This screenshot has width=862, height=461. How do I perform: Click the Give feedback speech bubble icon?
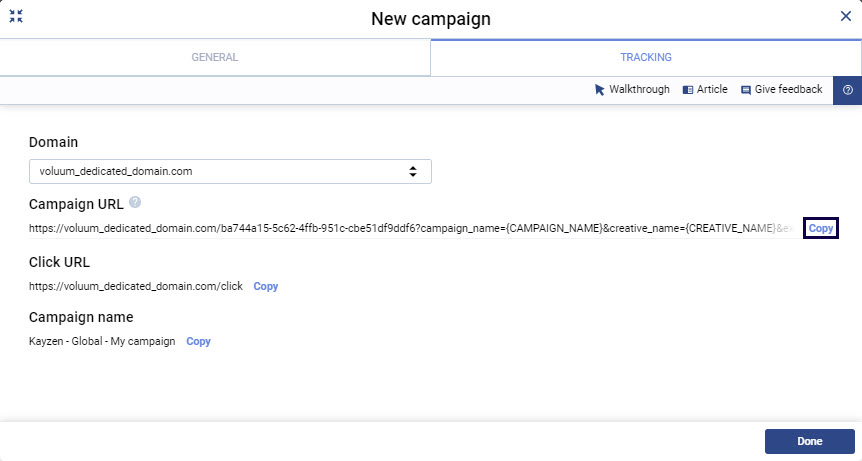[746, 90]
